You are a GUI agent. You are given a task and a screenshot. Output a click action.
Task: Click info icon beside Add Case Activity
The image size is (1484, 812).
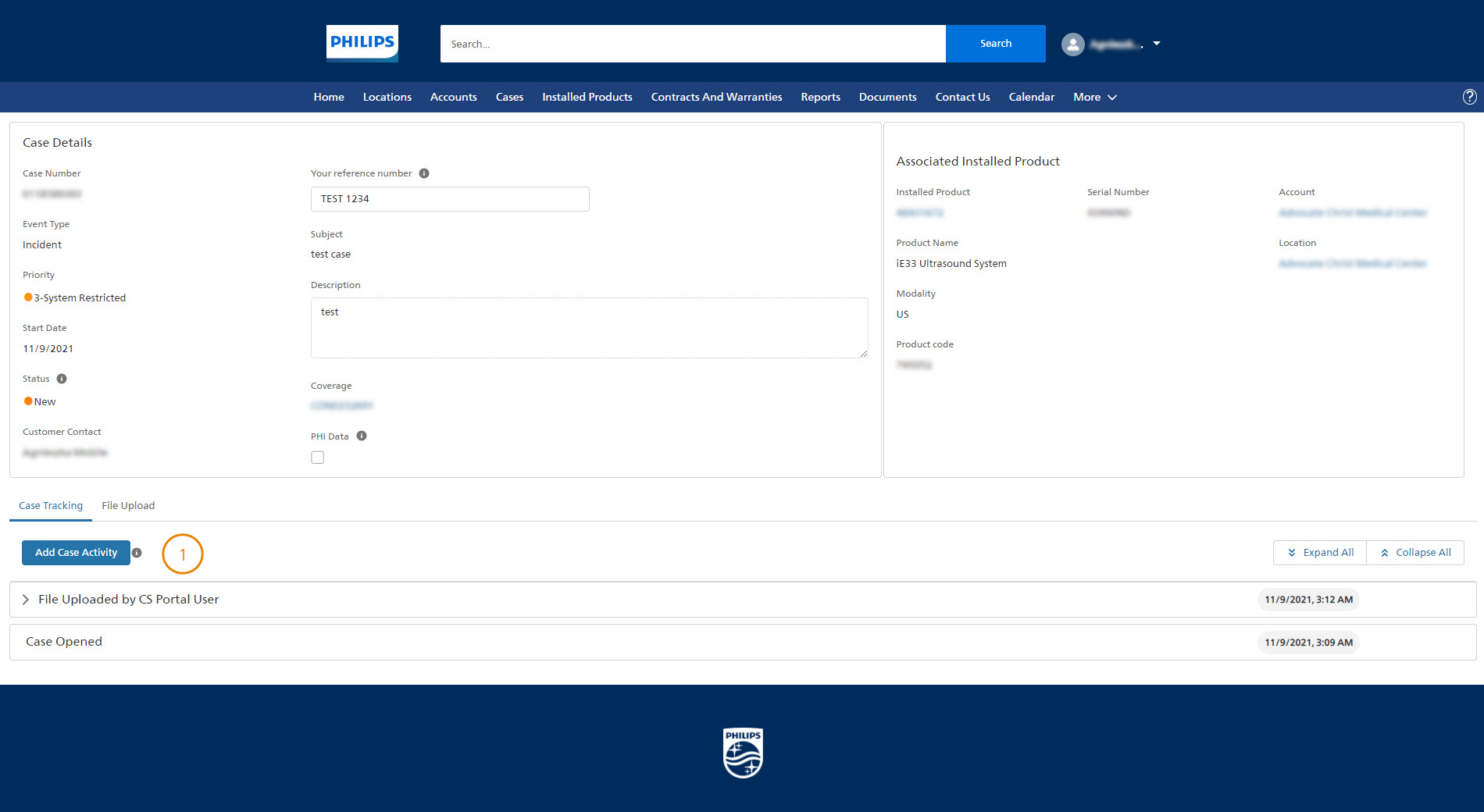coord(137,553)
